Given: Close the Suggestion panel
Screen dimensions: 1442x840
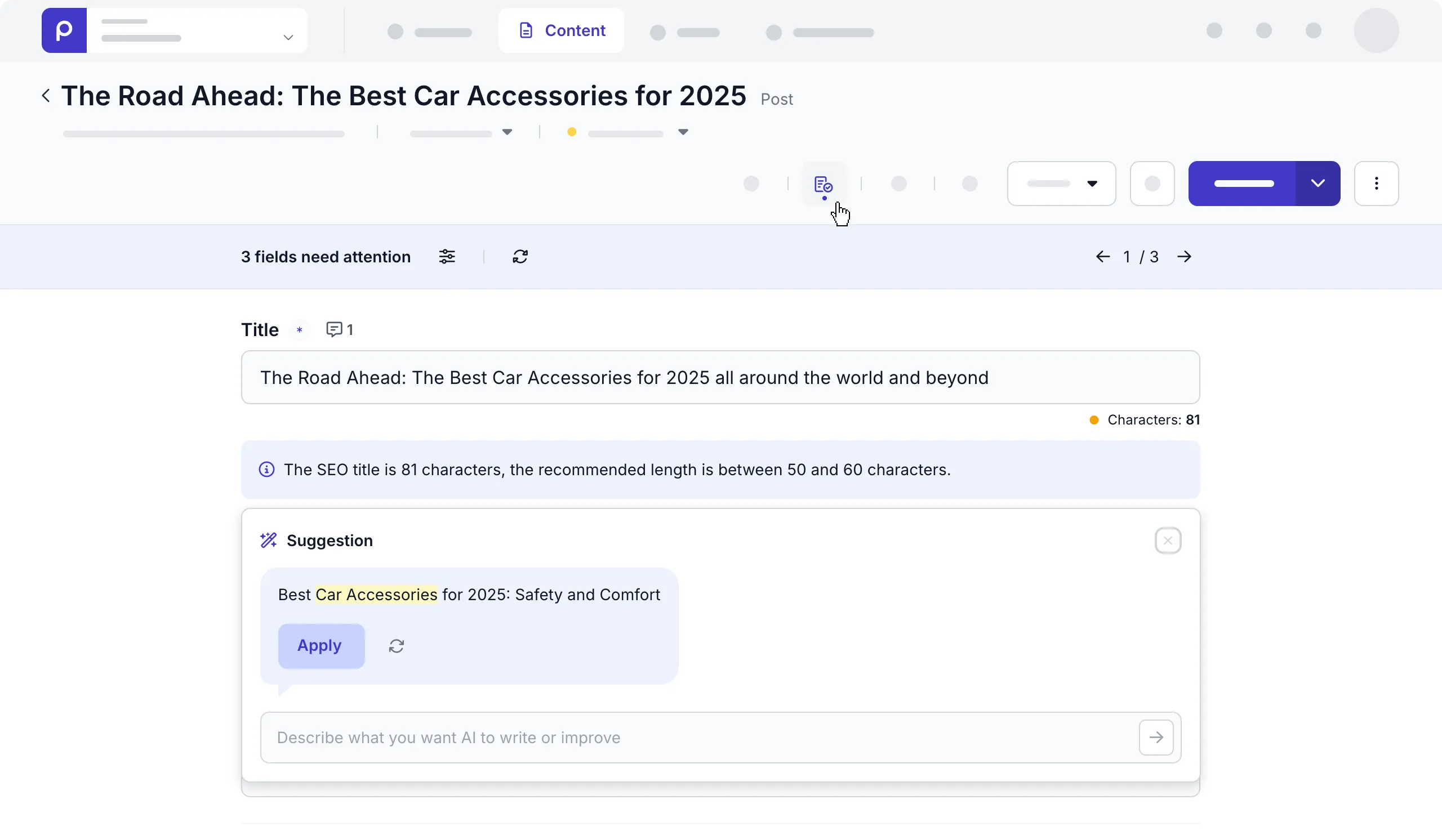Looking at the screenshot, I should (1168, 540).
